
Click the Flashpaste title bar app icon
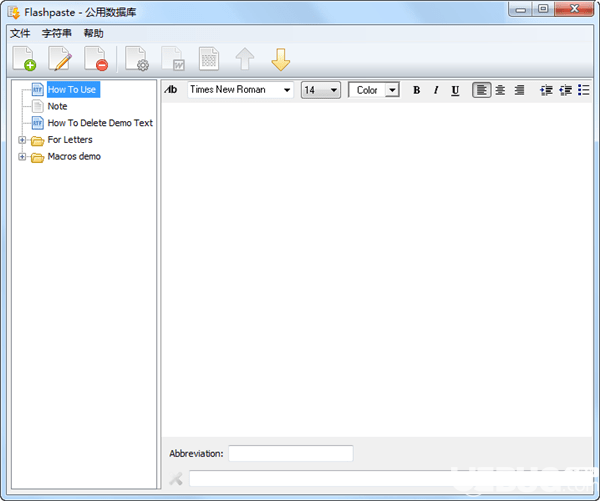(x=14, y=13)
